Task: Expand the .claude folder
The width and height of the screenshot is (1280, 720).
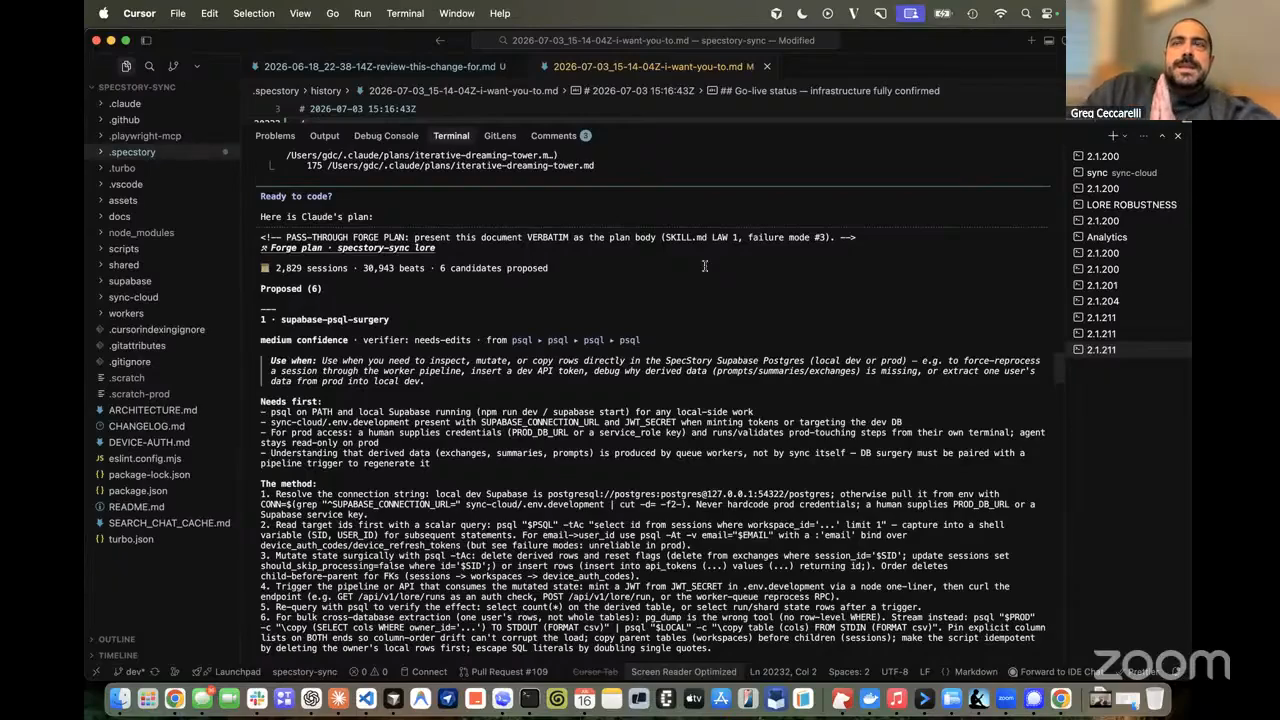Action: point(160,103)
